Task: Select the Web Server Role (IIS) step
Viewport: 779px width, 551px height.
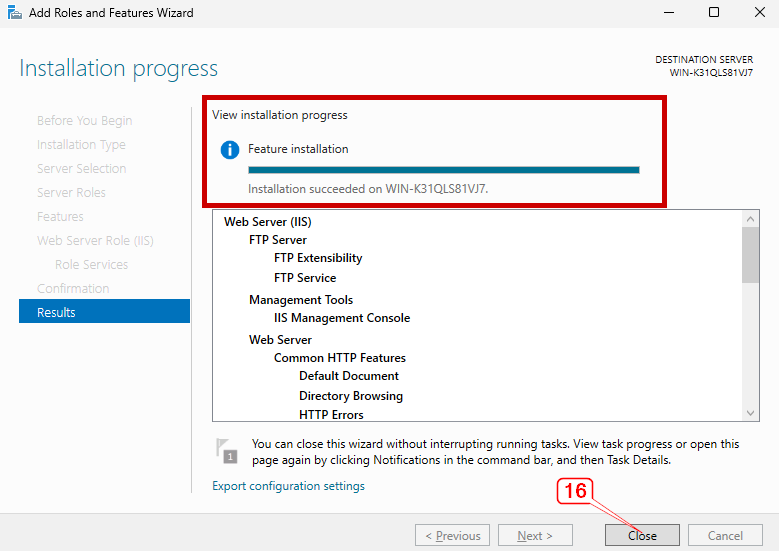Action: click(x=95, y=240)
